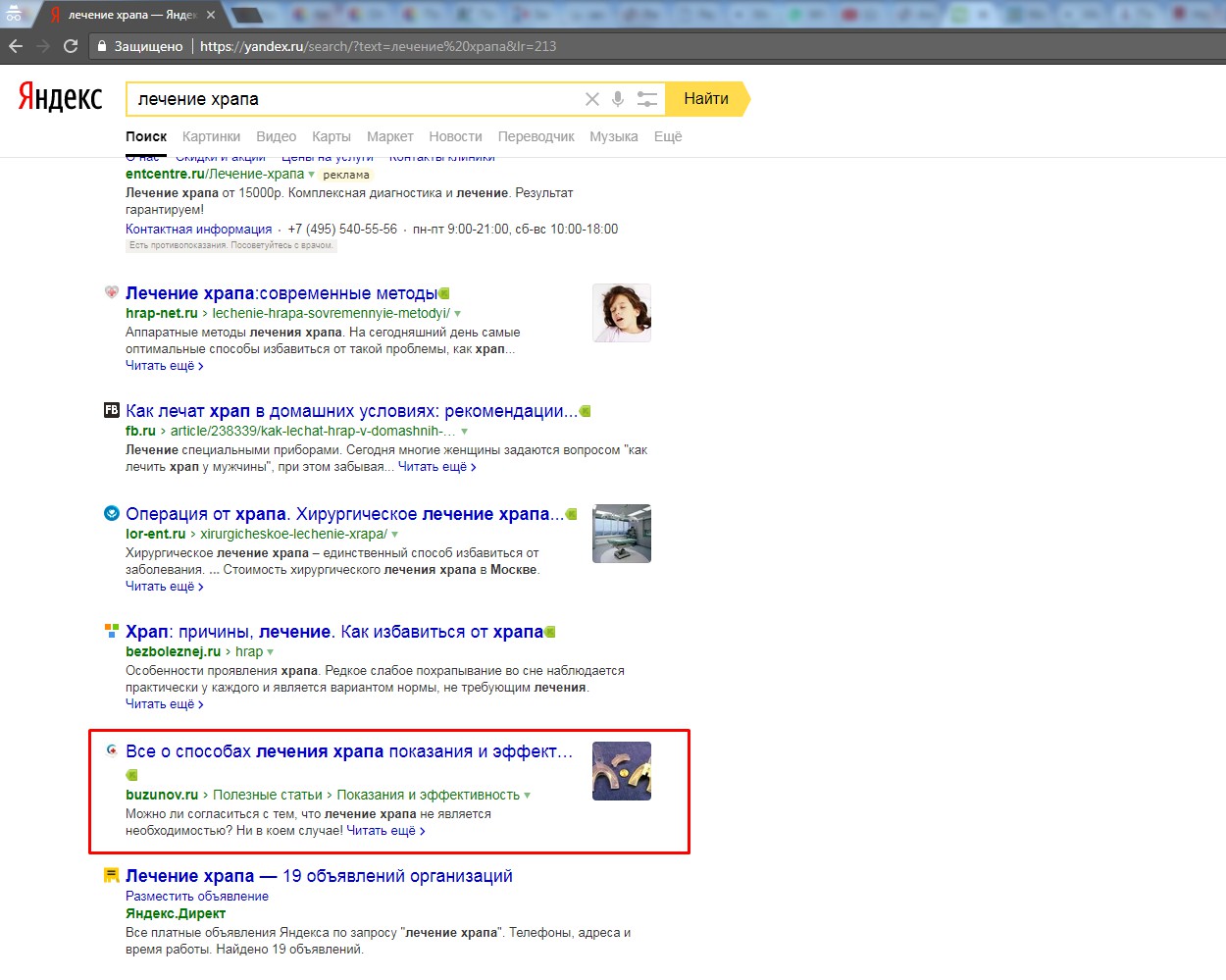Open 'Лечение храпа:современные методы' result
Image resolution: width=1226 pixels, height=980 pixels.
click(x=281, y=293)
